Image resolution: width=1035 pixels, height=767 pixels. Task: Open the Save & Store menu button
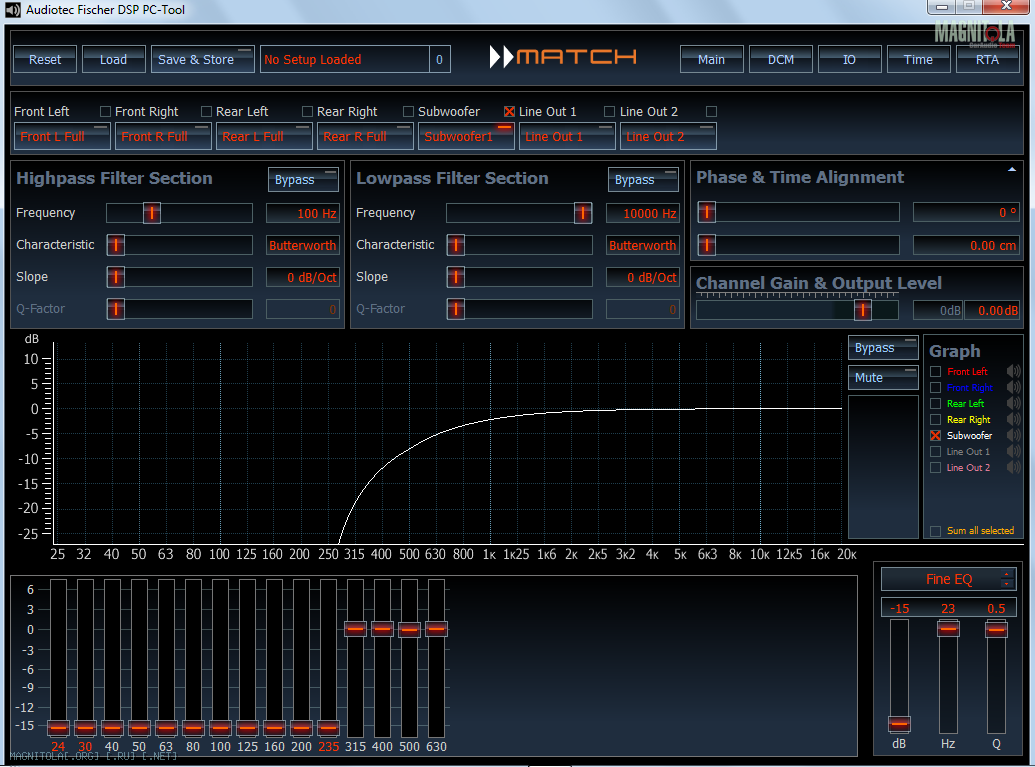203,59
